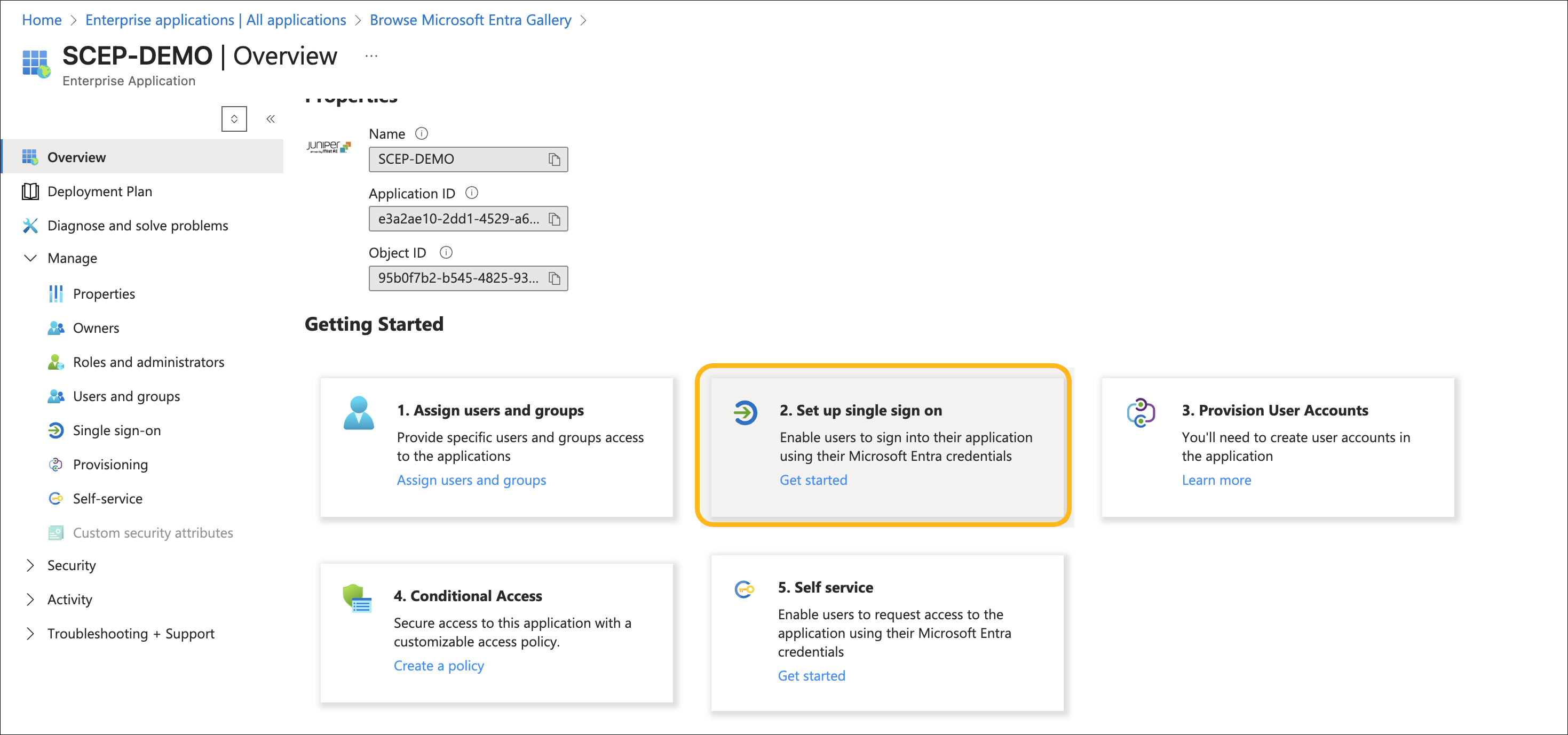The height and width of the screenshot is (735, 1568).
Task: Click Assign users and groups link
Action: tap(471, 480)
